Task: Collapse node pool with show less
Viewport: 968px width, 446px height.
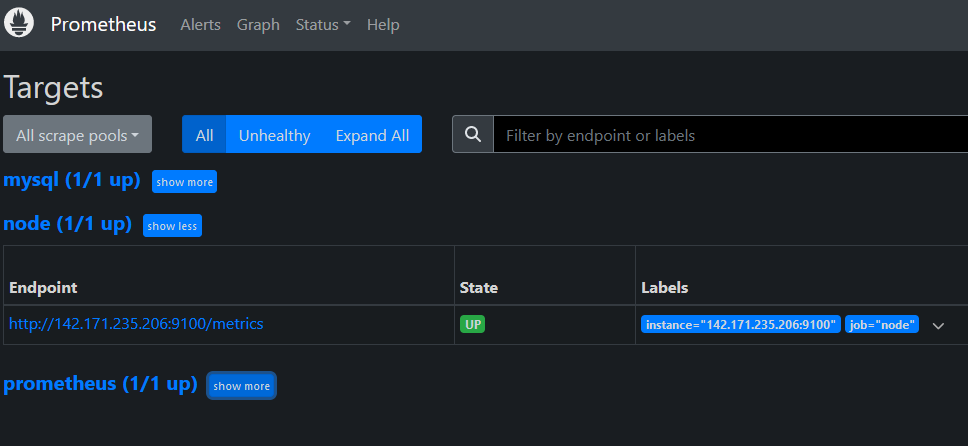Action: [x=172, y=226]
